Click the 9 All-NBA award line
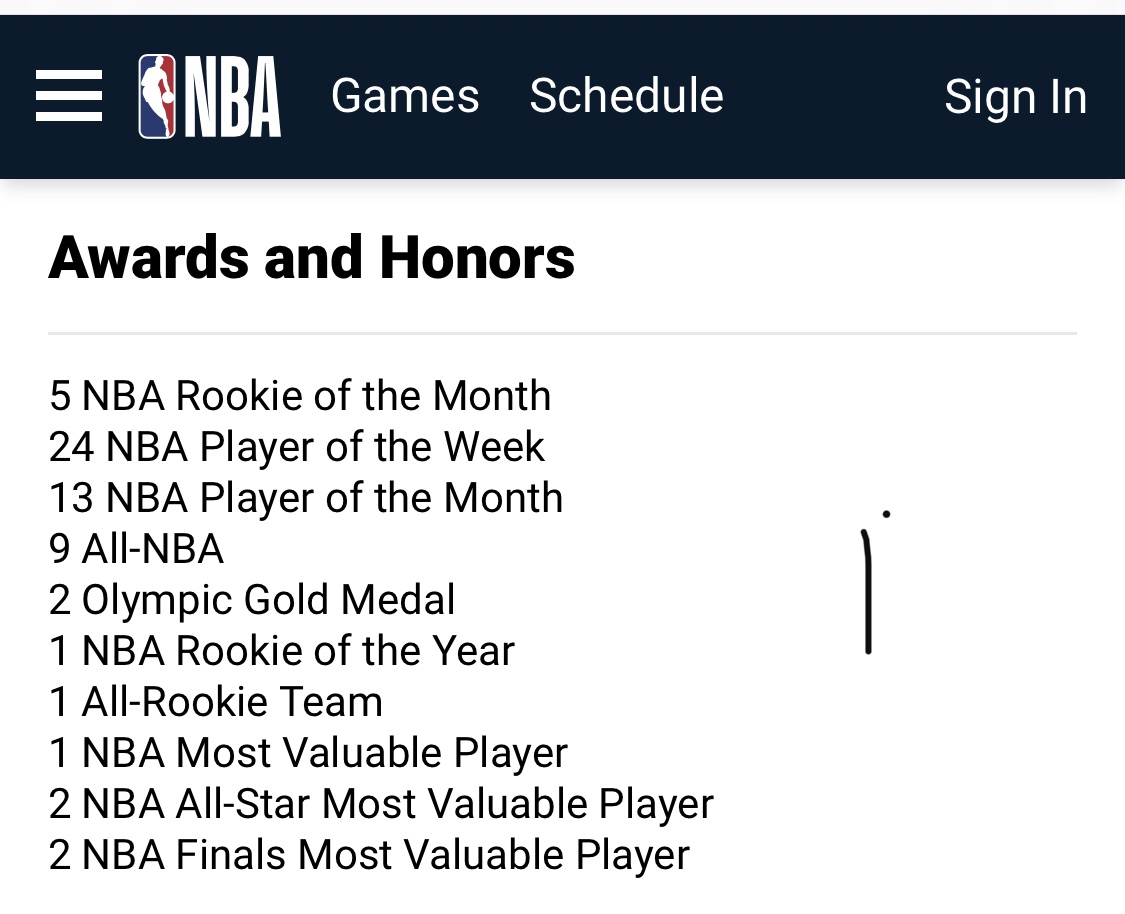The height and width of the screenshot is (914, 1125). tap(136, 549)
